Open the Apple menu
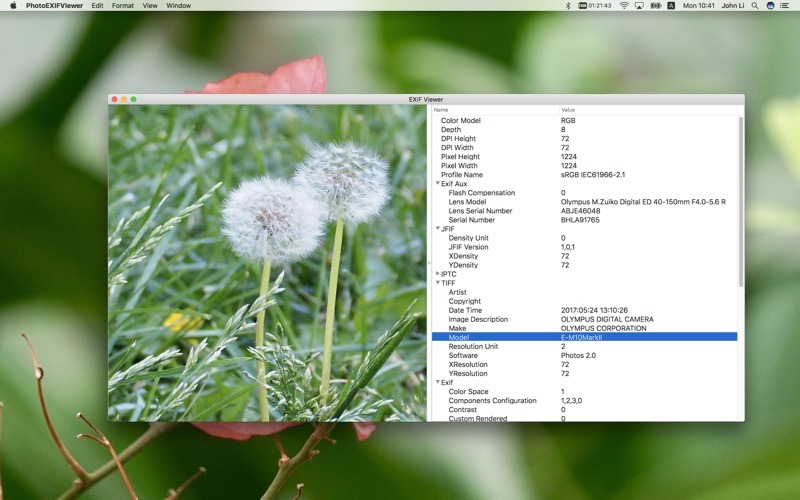 13,5
